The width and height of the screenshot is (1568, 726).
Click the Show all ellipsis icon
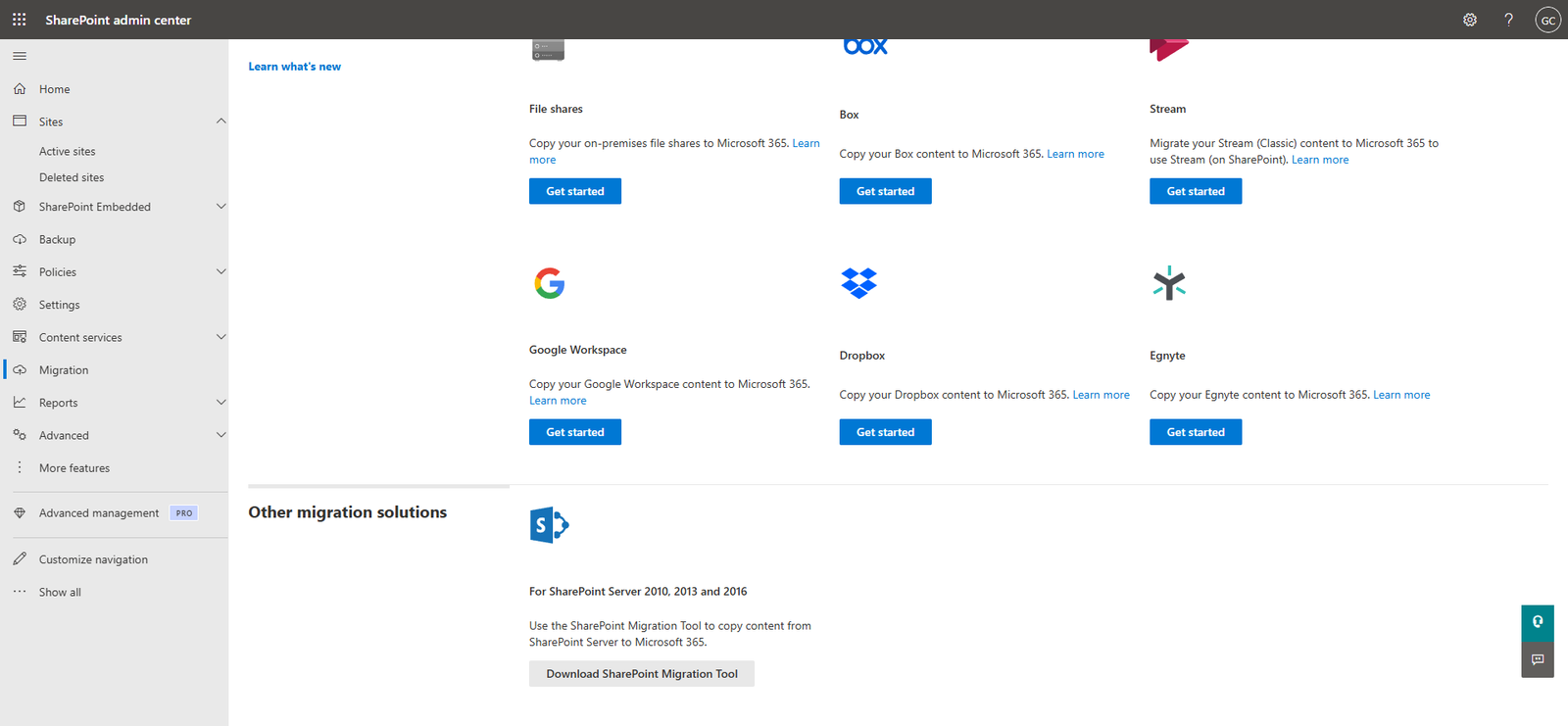[x=20, y=592]
